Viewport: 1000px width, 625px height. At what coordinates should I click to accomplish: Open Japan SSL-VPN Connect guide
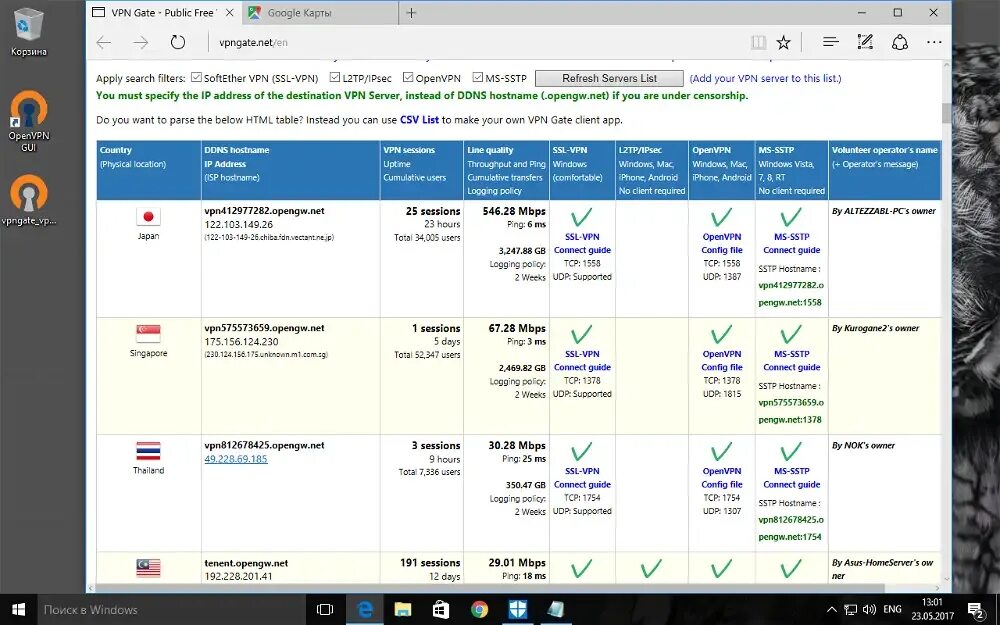[582, 244]
